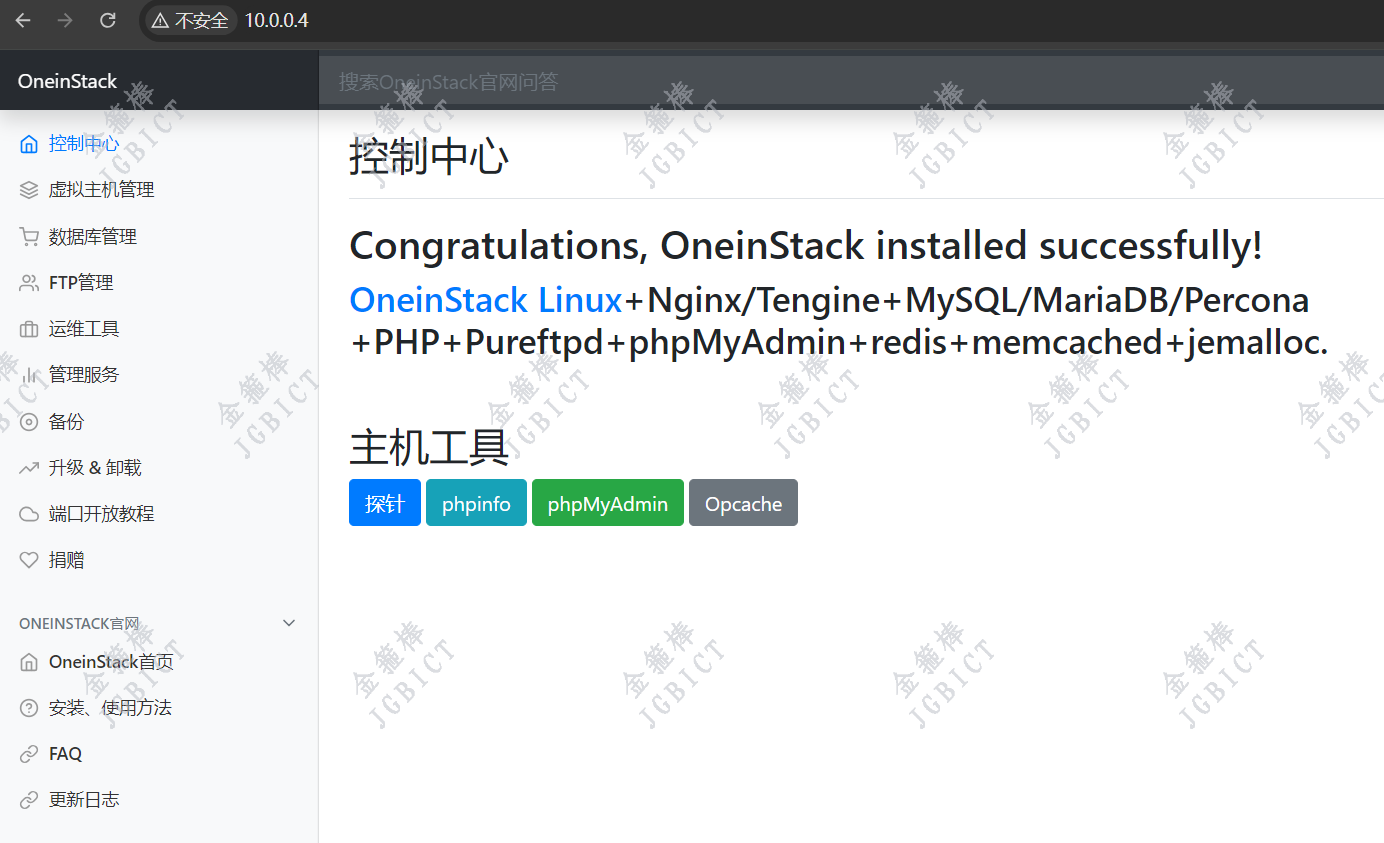Screen dimensions: 1384x843
Task: Focus the 搜索OneinStack官网问答 search field
Action: pyautogui.click(x=851, y=81)
